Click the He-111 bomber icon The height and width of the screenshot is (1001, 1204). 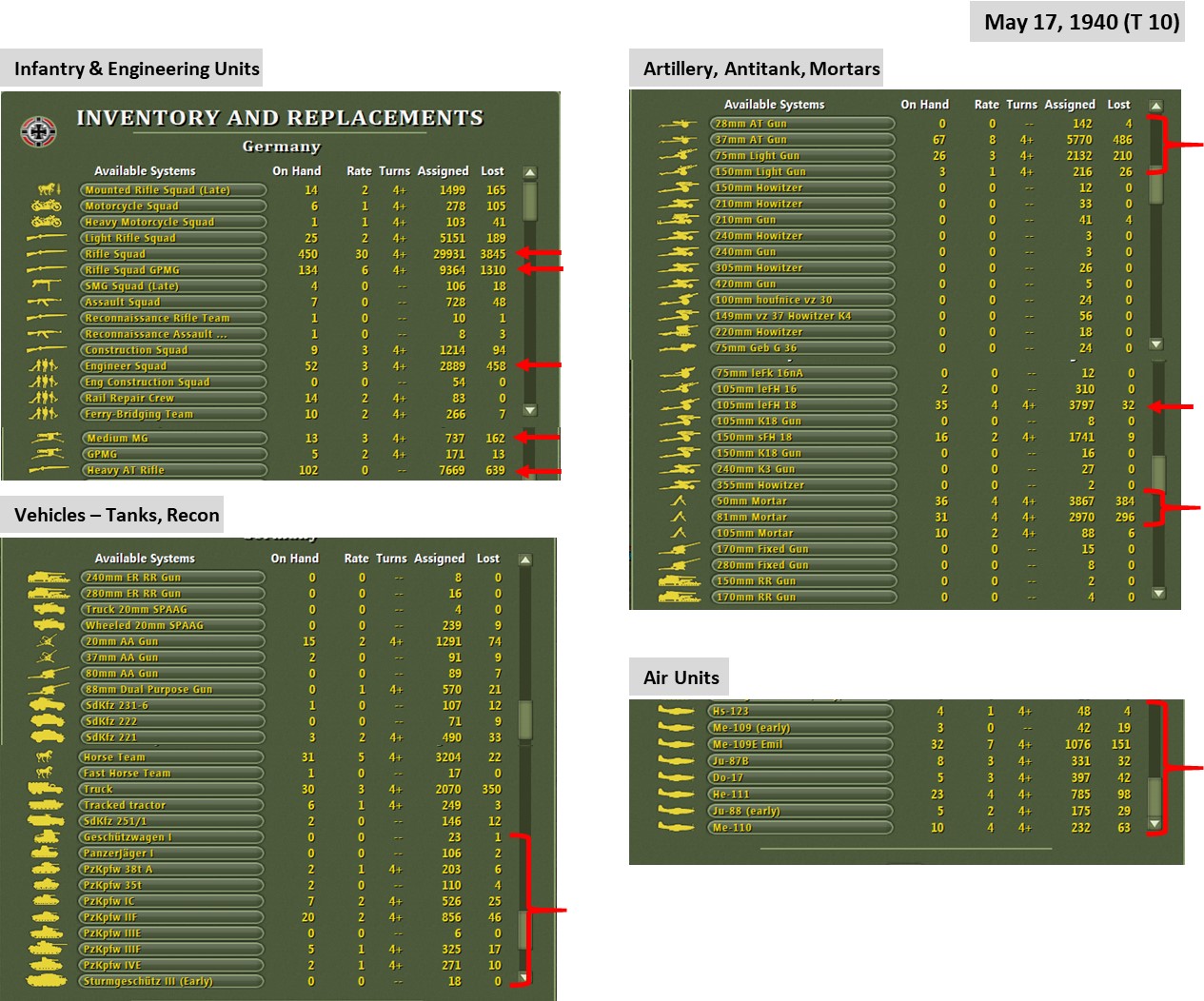(x=677, y=794)
